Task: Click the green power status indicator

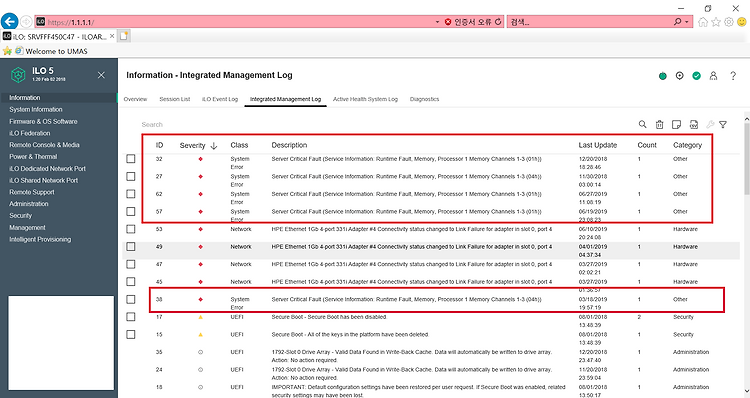Action: tap(662, 76)
